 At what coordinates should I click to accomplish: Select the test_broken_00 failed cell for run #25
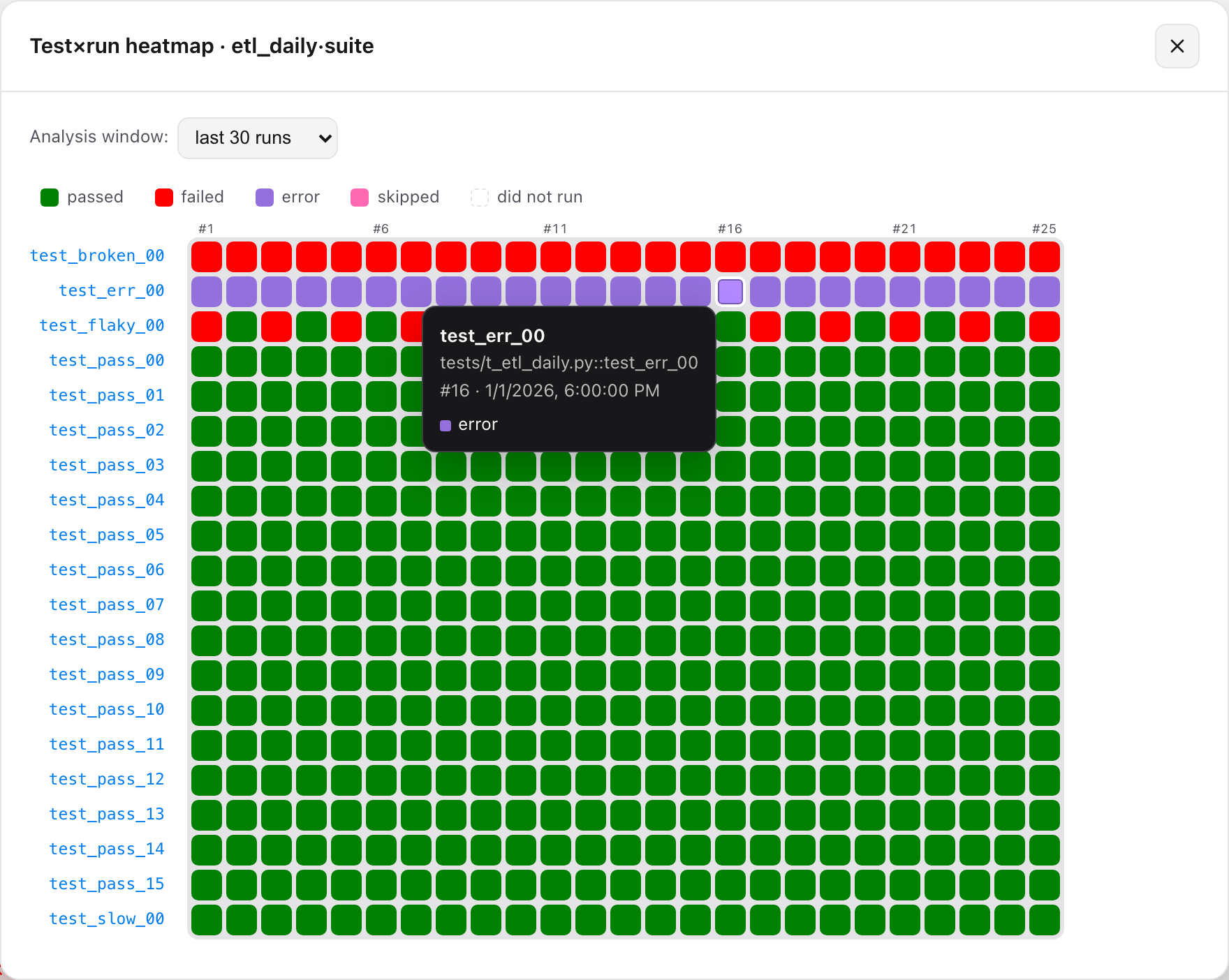click(x=1045, y=257)
